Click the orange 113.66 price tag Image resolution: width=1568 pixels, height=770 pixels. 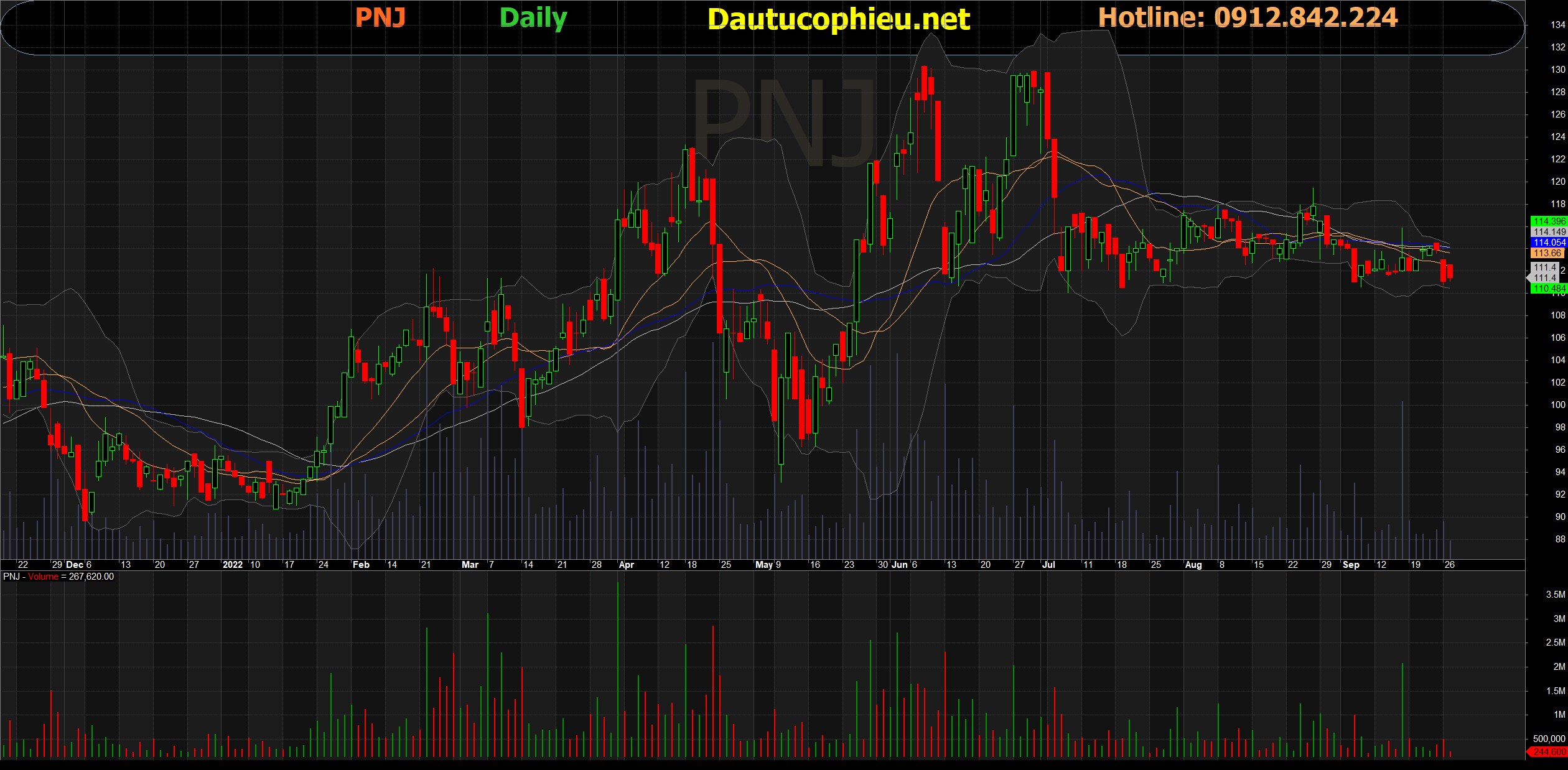[x=1547, y=253]
